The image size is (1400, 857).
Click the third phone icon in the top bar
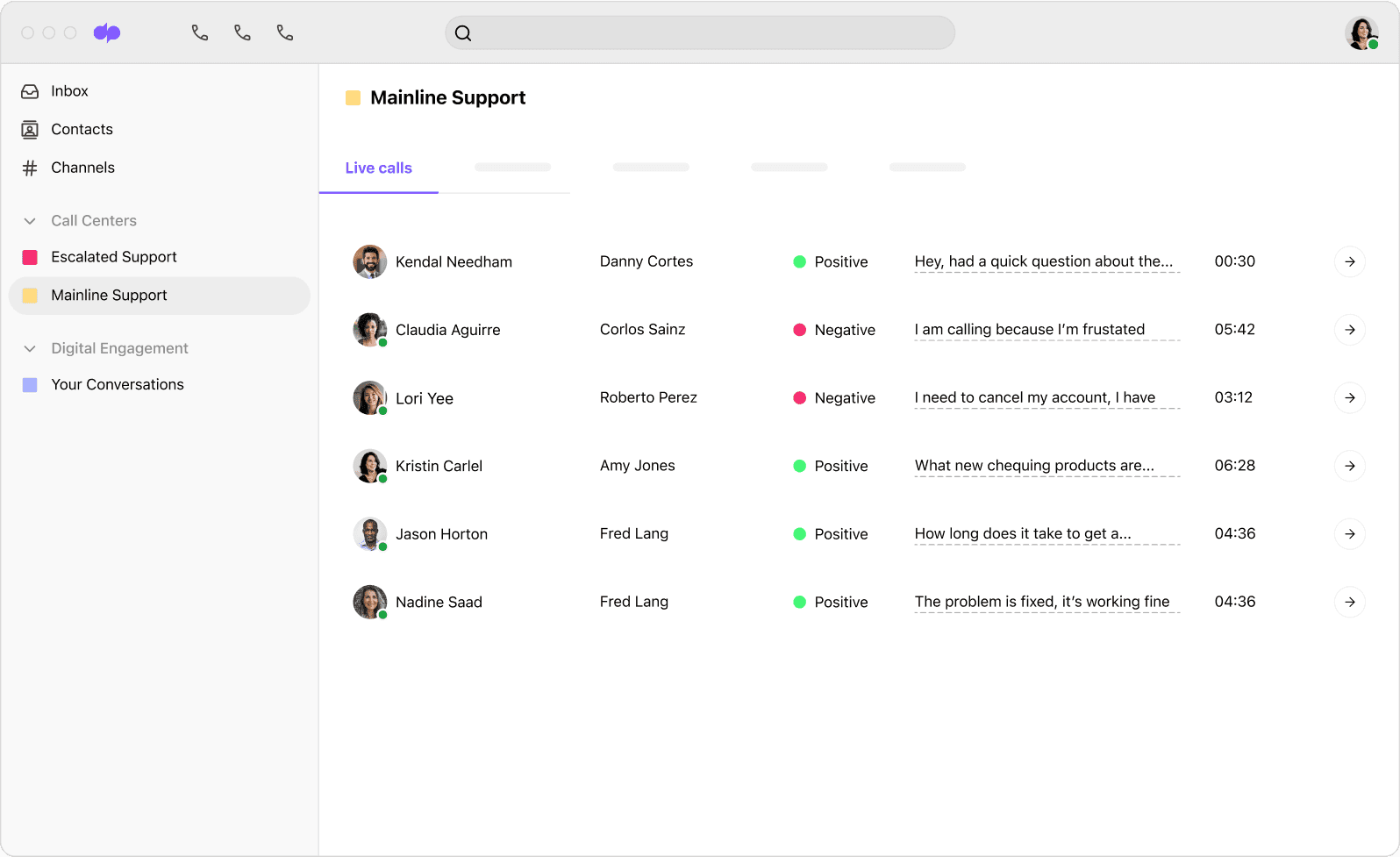tap(285, 33)
